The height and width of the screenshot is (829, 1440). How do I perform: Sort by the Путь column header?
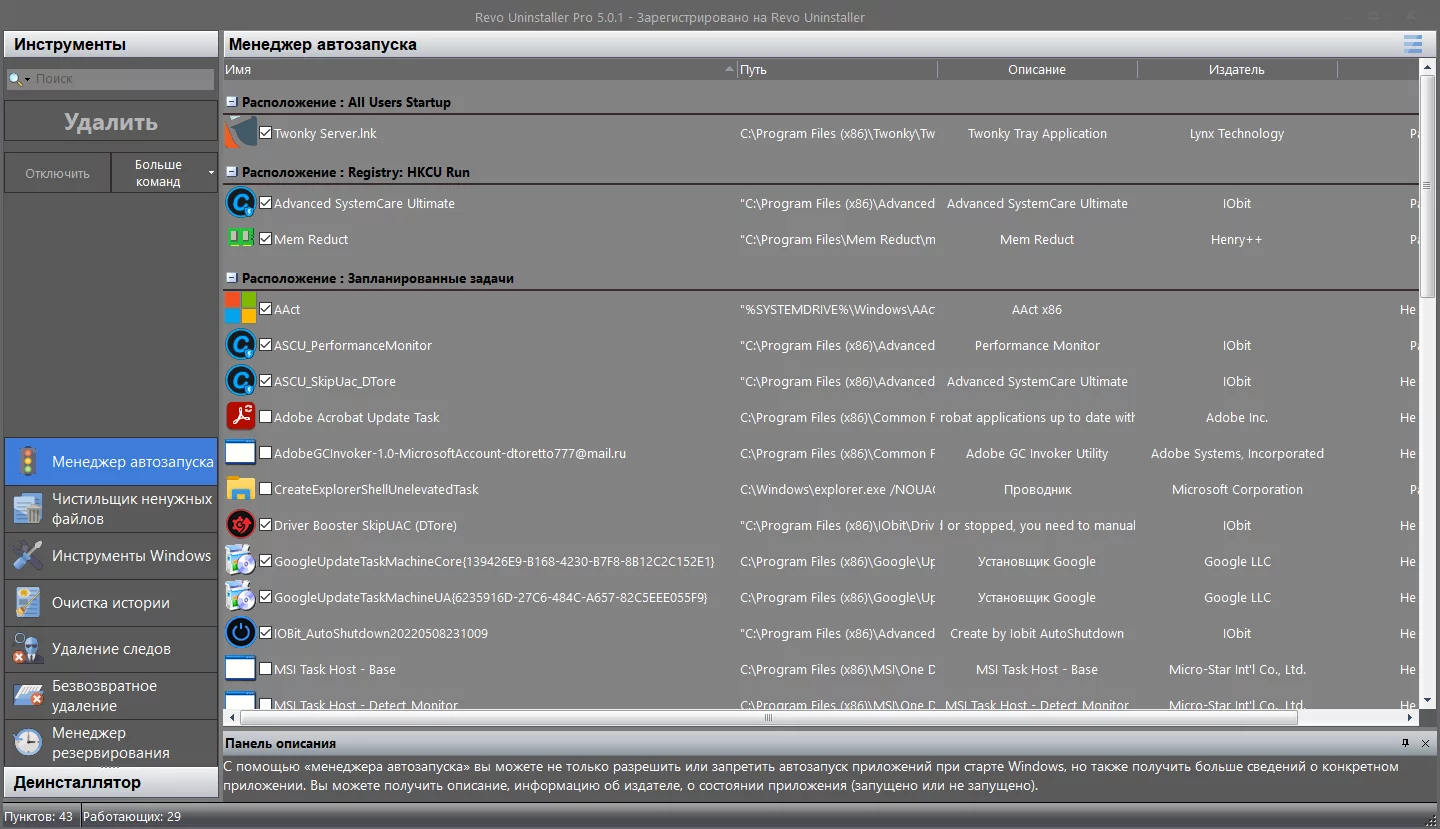coord(837,69)
